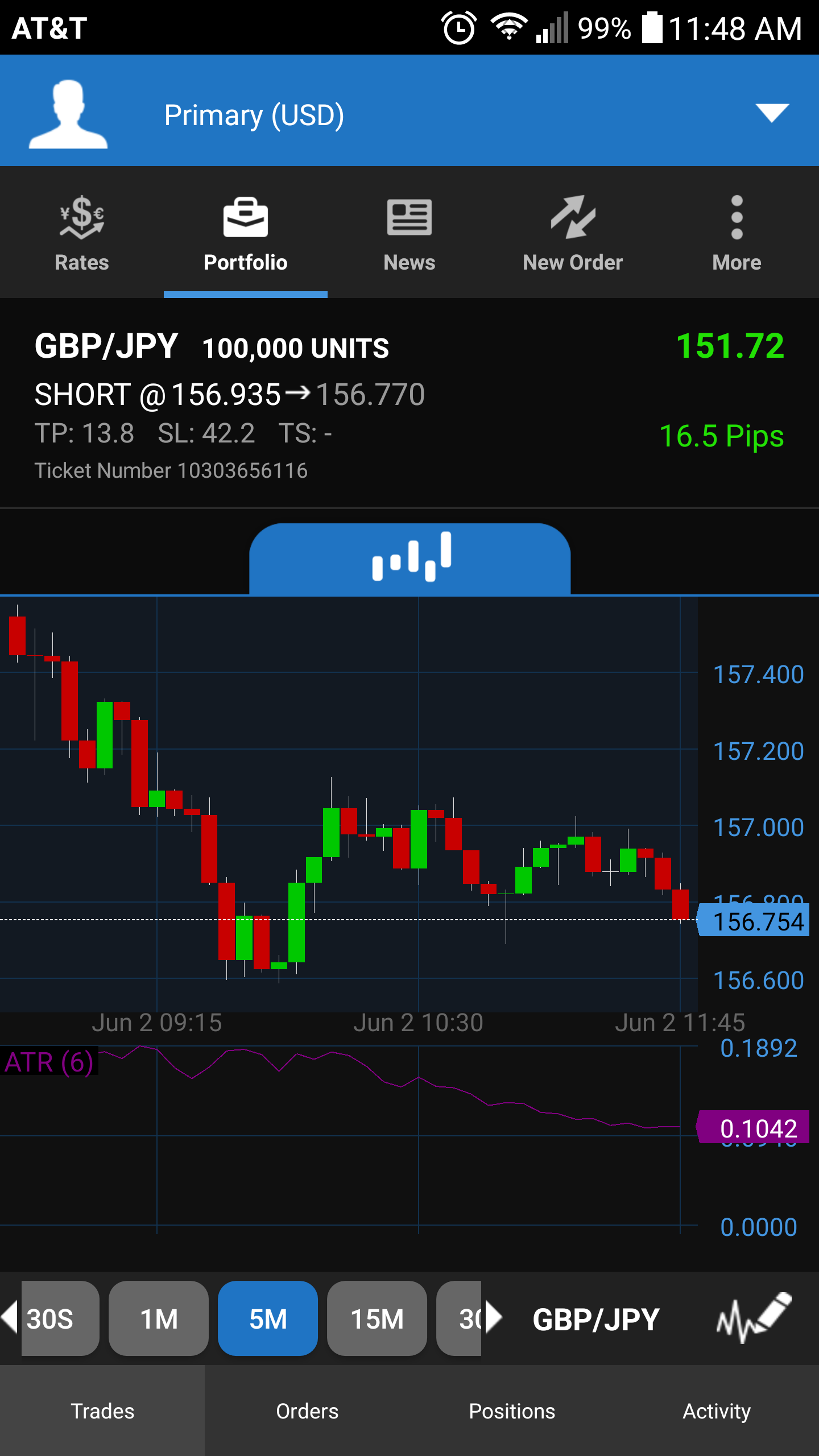Select the Portfolio briefcase icon

point(246,217)
